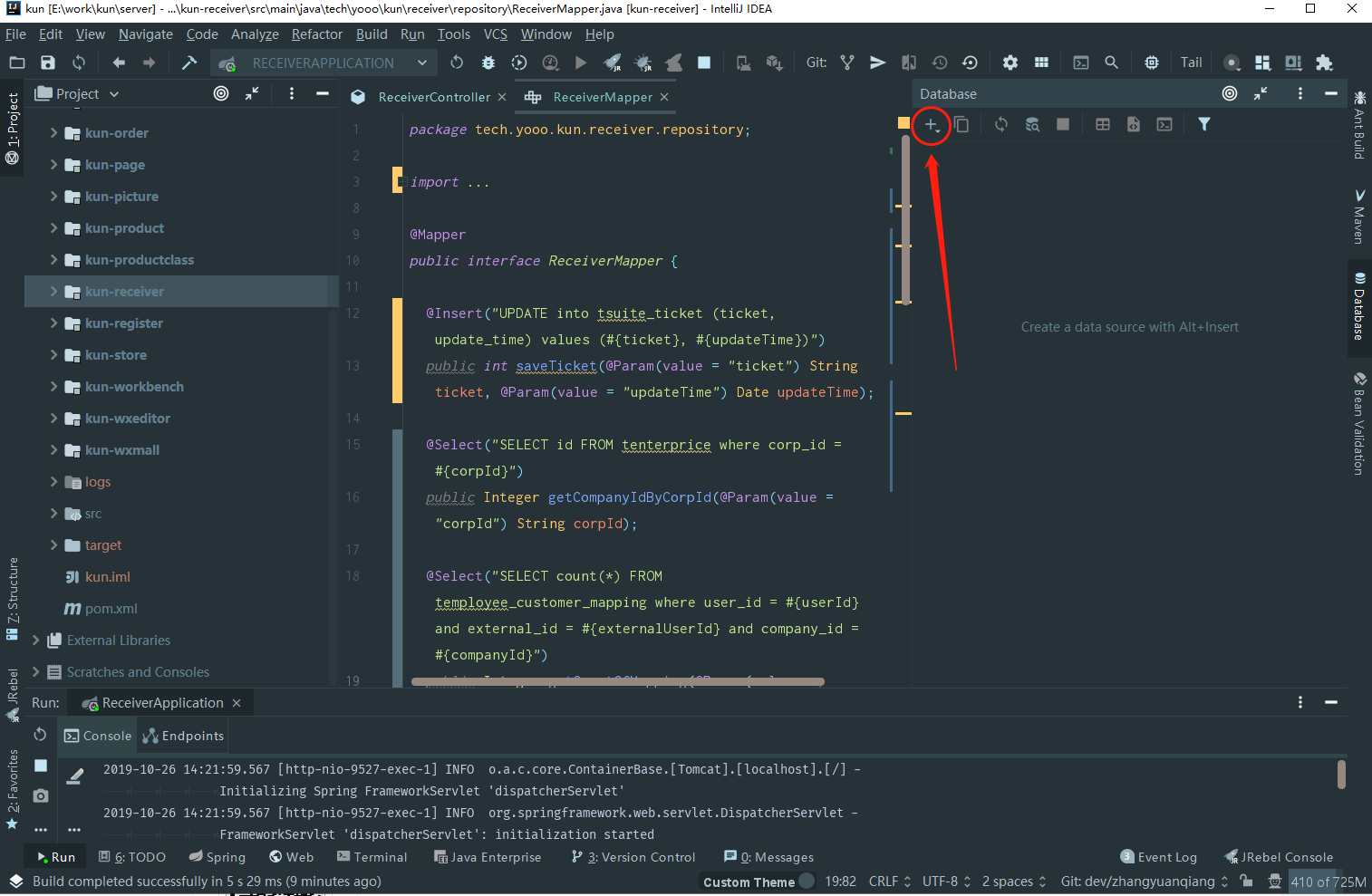Hide the Database panel with minus icon
1372x896 pixels.
click(x=1331, y=93)
